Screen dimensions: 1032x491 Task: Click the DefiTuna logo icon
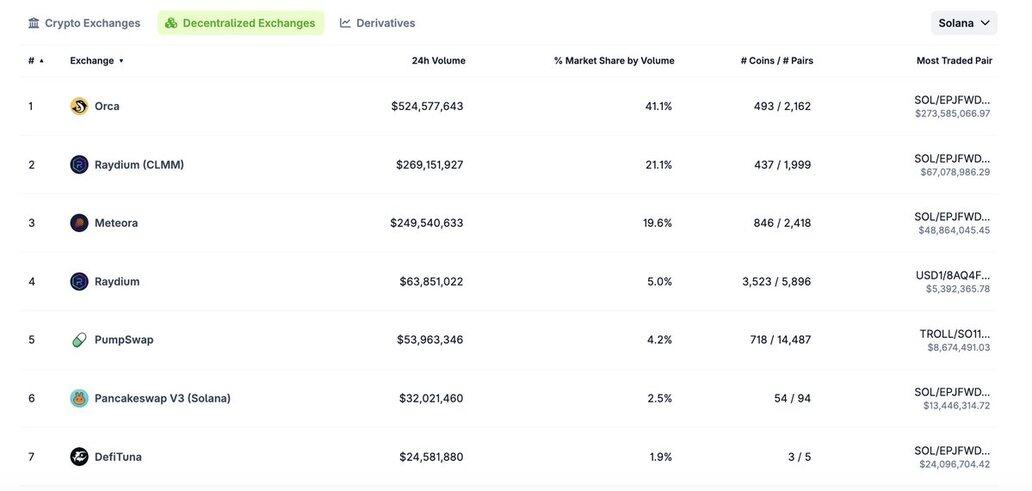79,457
